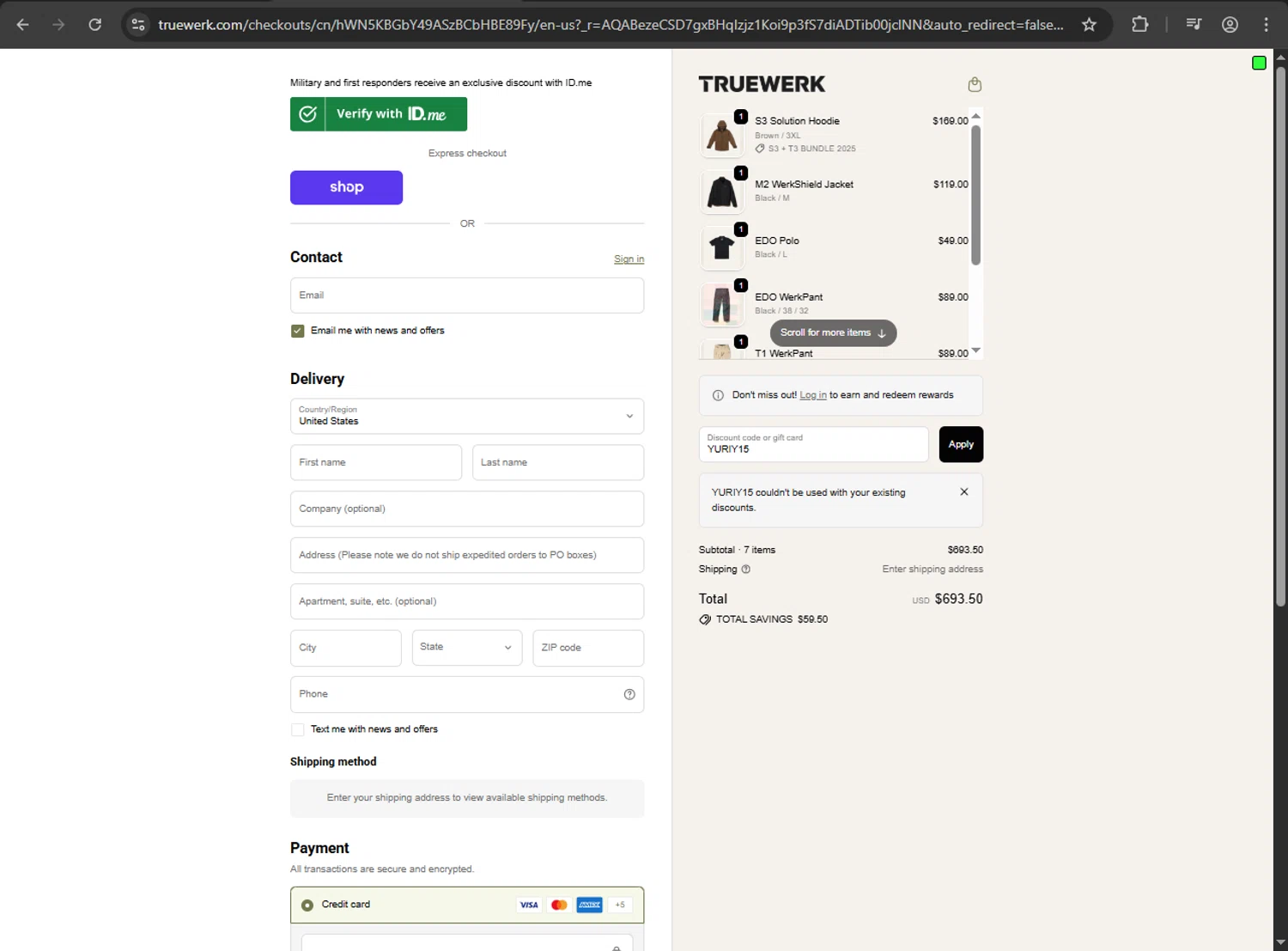
Task: Click the Sign in link
Action: coord(629,259)
